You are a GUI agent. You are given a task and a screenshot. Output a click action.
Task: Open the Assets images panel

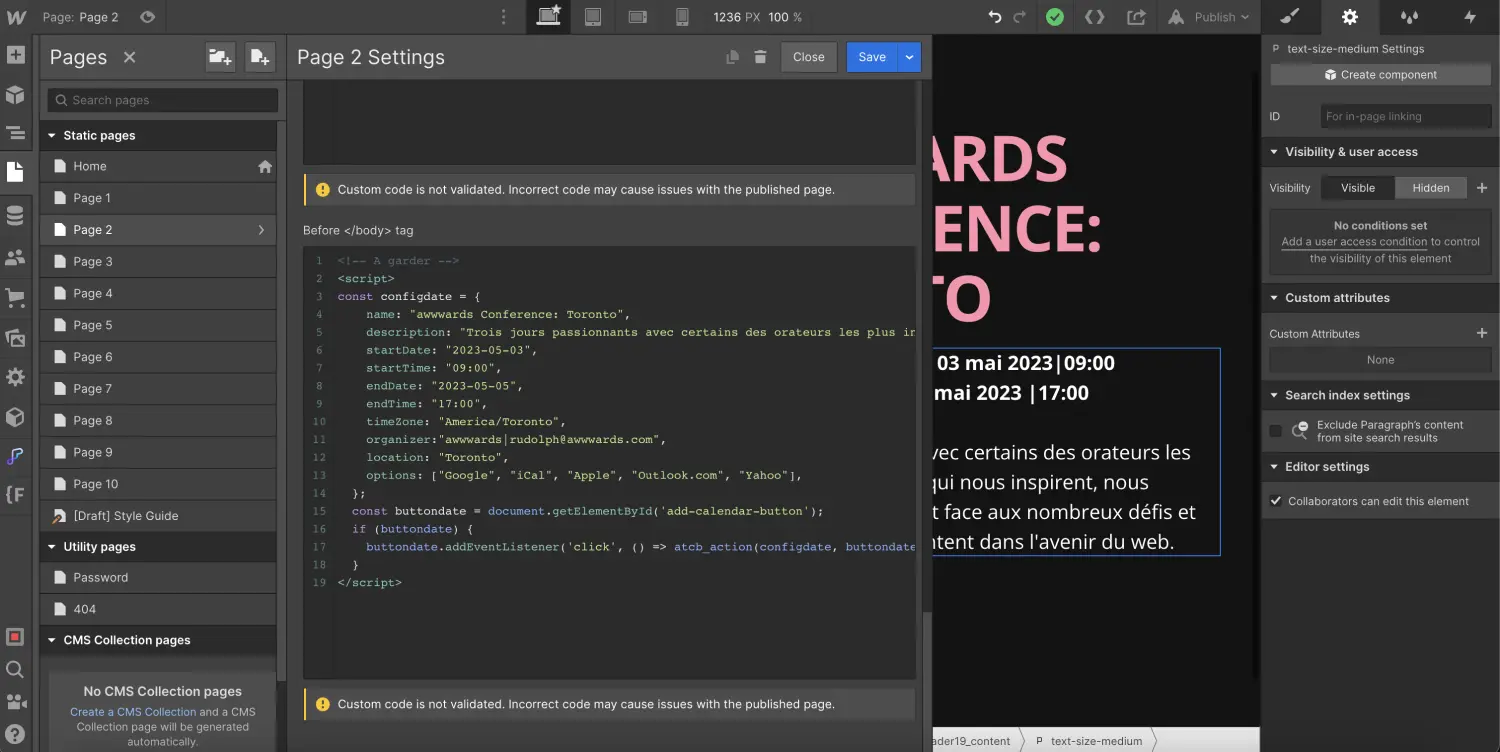(x=15, y=338)
